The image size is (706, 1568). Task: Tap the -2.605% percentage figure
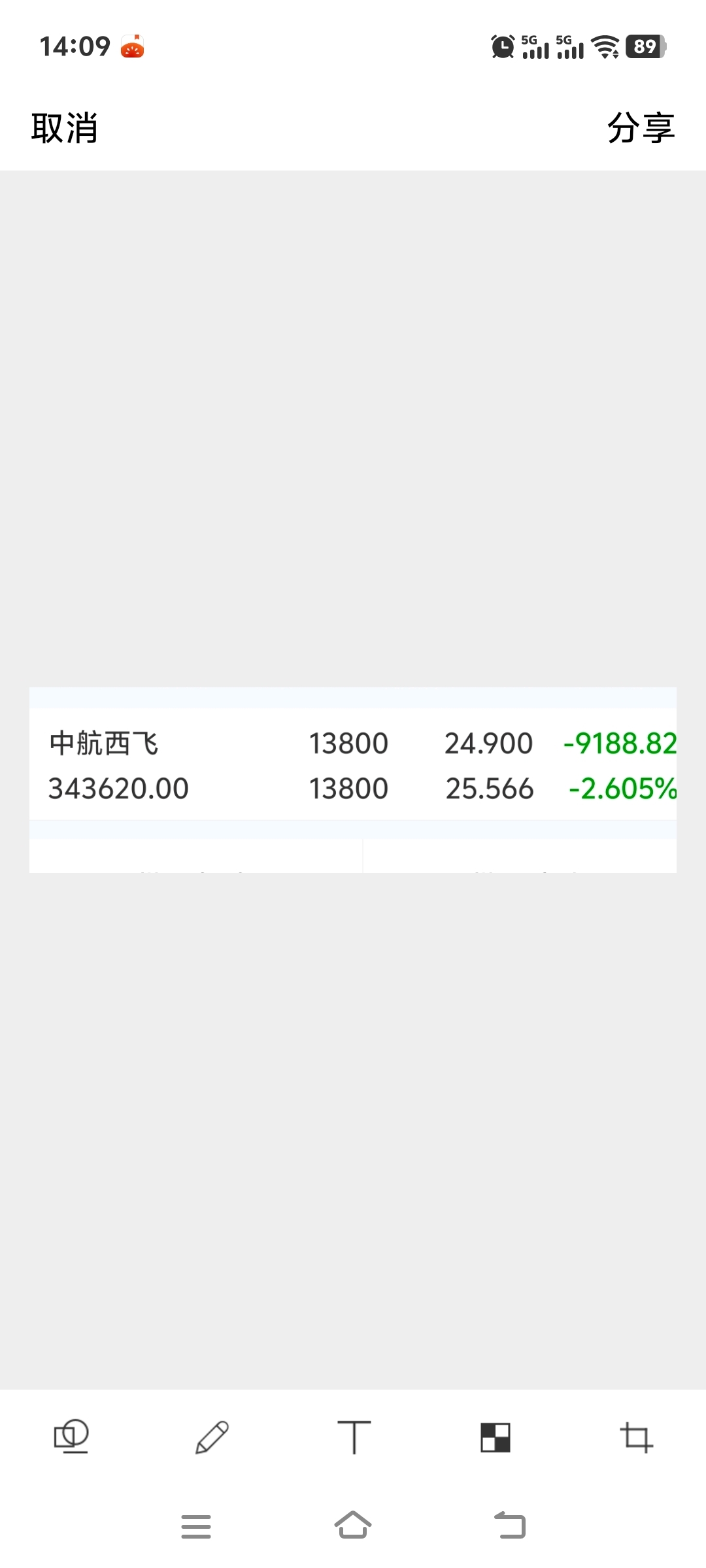(x=622, y=789)
